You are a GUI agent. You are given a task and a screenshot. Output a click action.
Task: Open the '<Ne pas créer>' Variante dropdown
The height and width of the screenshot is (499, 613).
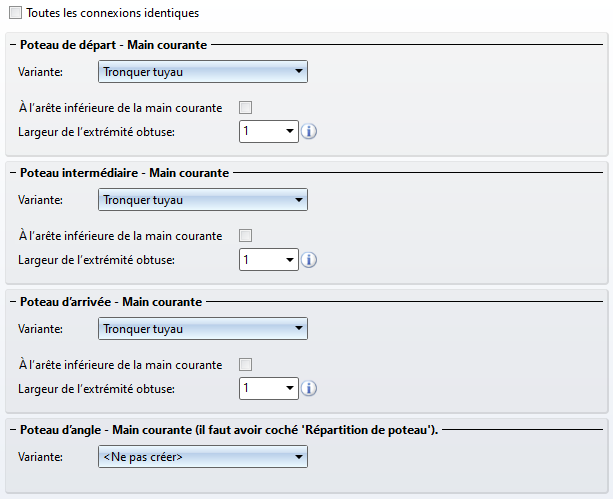pos(203,457)
